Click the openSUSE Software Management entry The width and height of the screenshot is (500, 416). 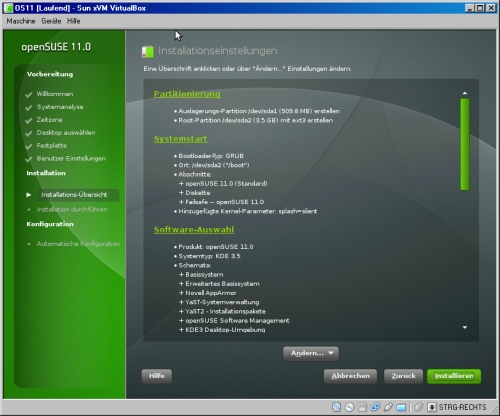coord(237,321)
